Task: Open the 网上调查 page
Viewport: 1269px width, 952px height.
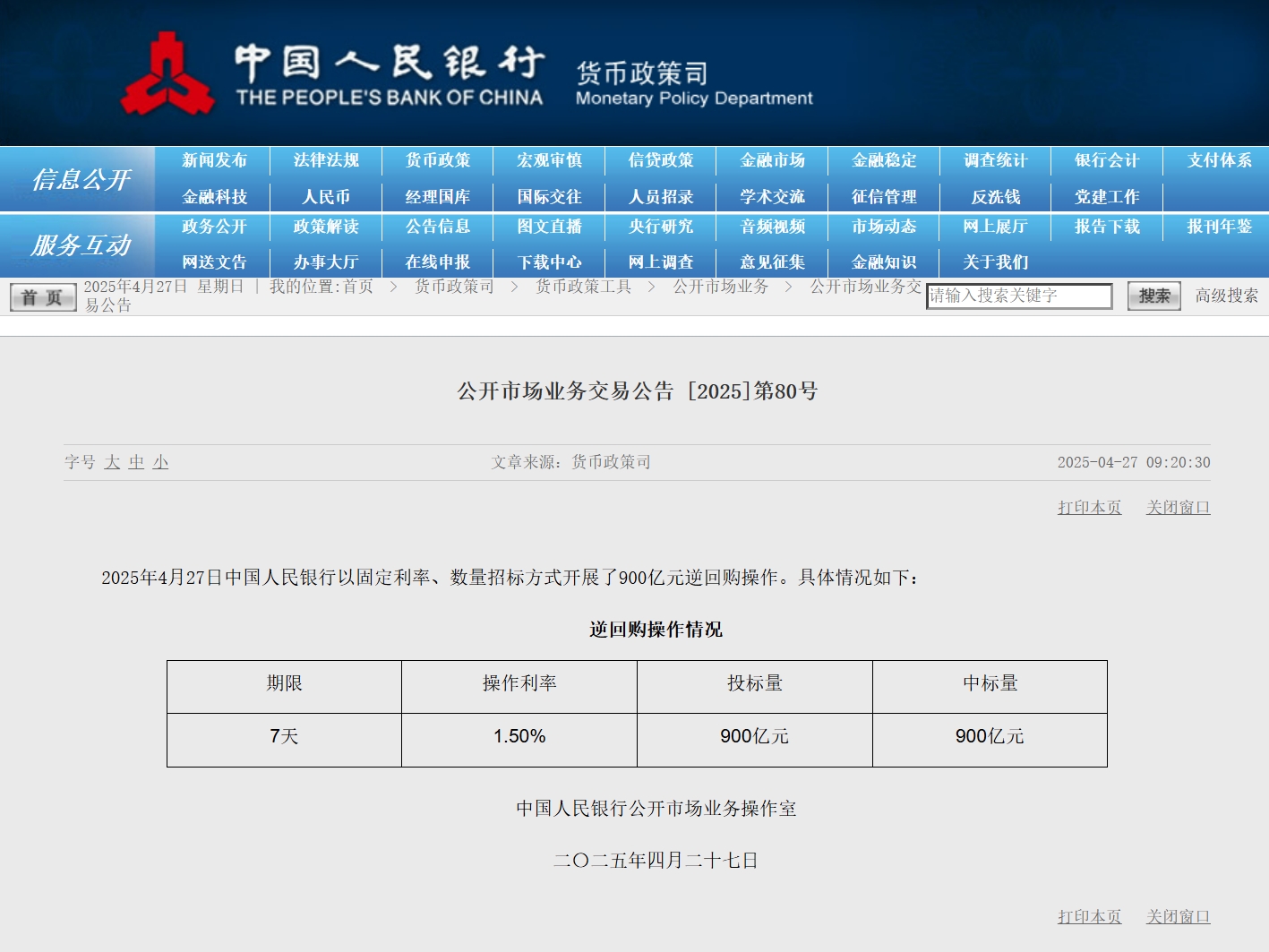Action: [661, 262]
